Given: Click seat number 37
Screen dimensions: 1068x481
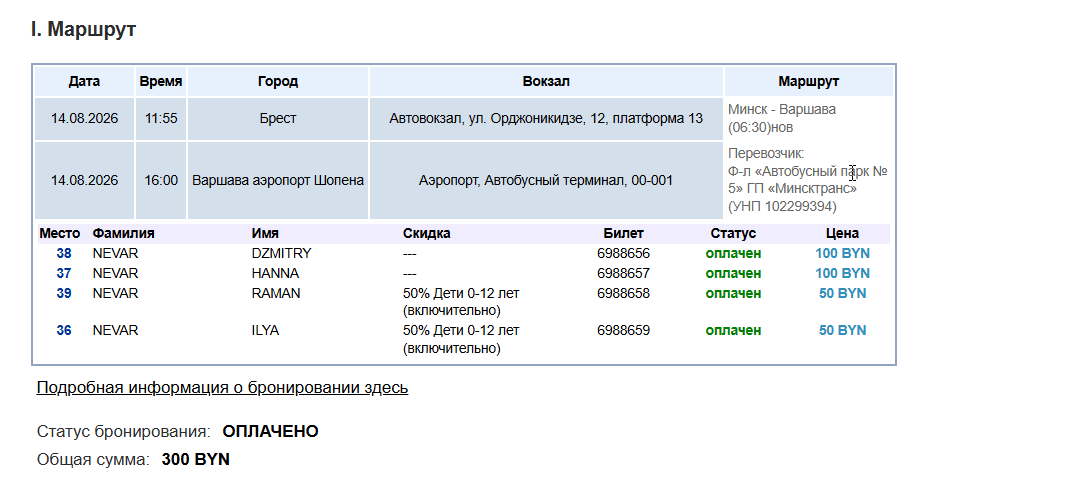Looking at the screenshot, I should tap(63, 273).
